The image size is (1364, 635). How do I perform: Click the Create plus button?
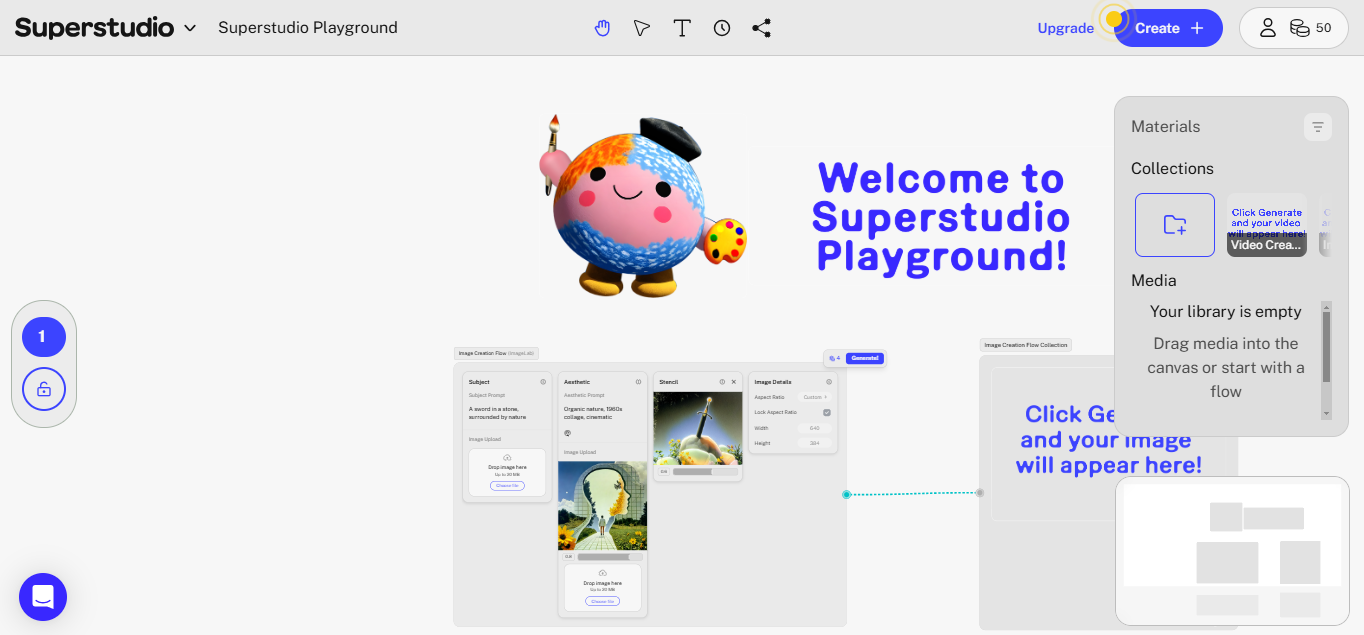(x=1169, y=28)
